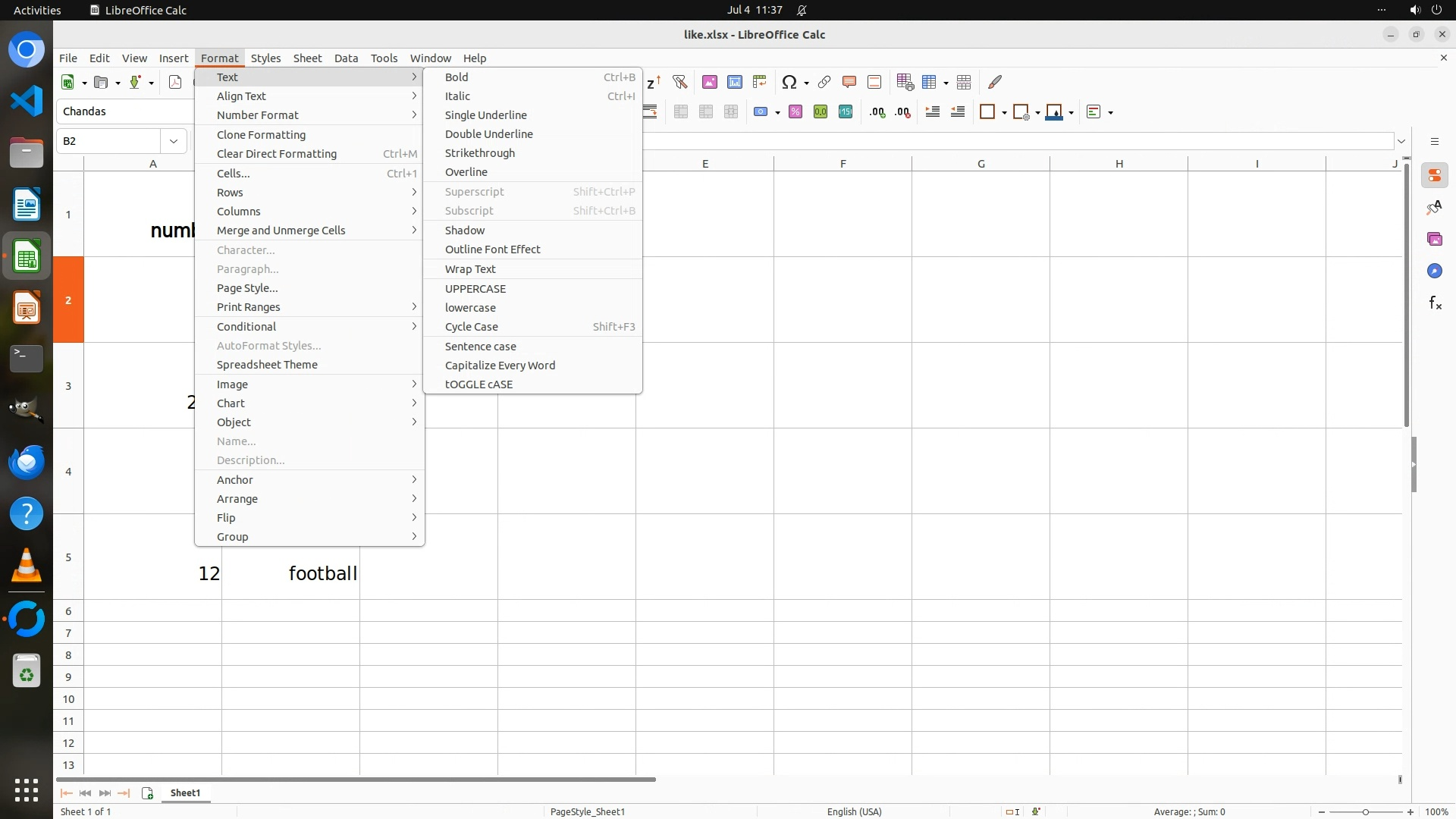
Task: Open the Number Format submenu entry
Action: coord(258,115)
